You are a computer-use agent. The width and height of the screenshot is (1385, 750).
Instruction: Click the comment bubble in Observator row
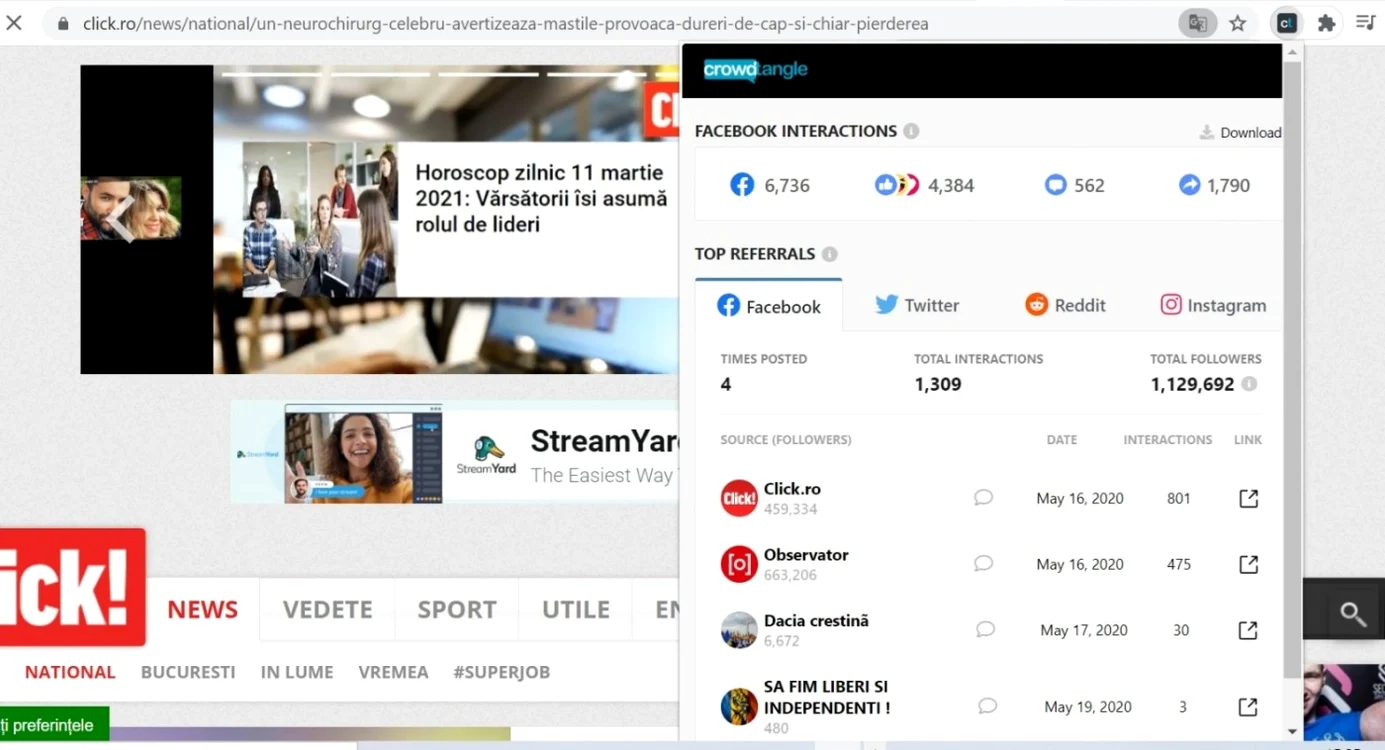[x=983, y=564]
